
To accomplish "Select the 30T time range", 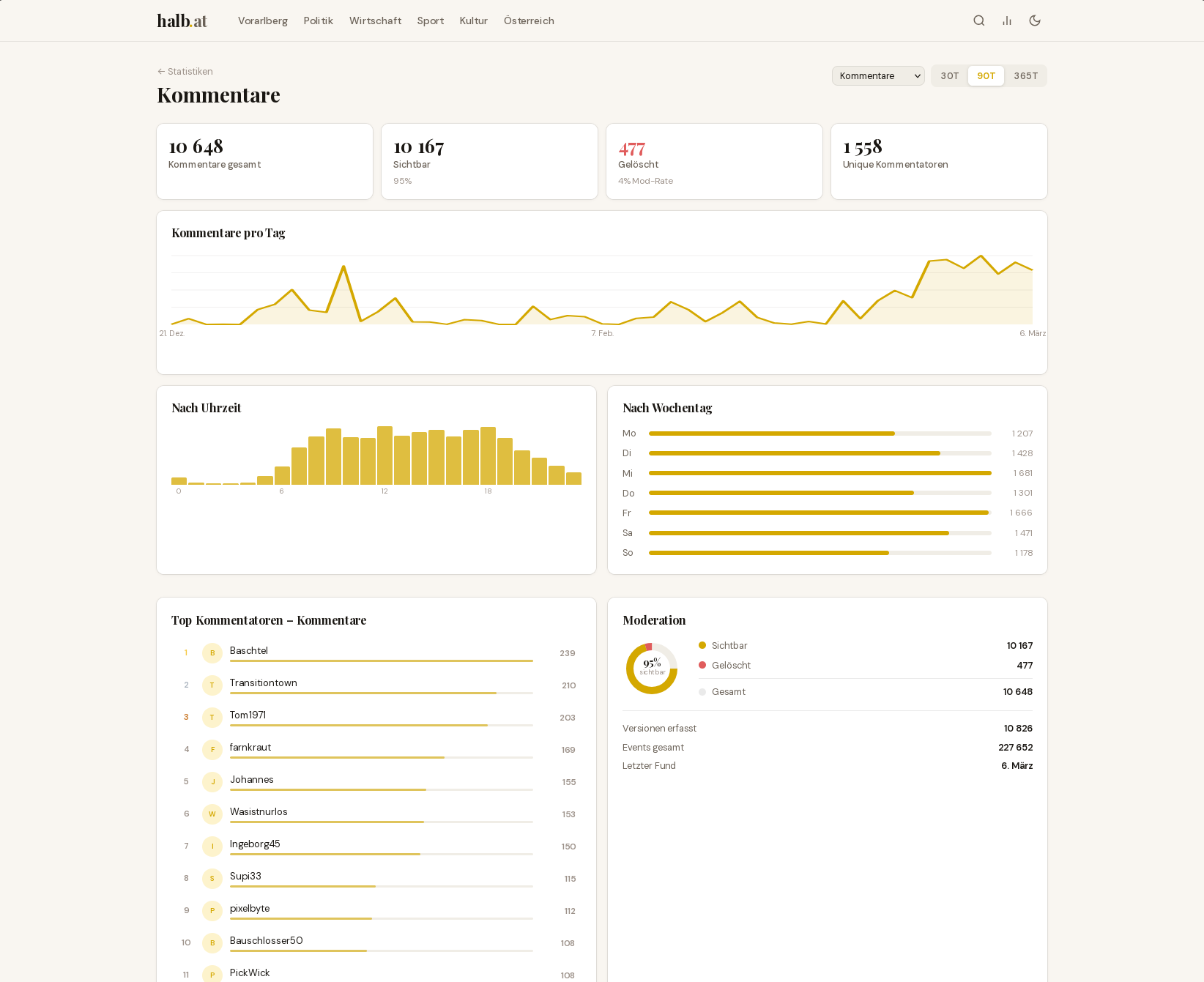I will point(950,76).
